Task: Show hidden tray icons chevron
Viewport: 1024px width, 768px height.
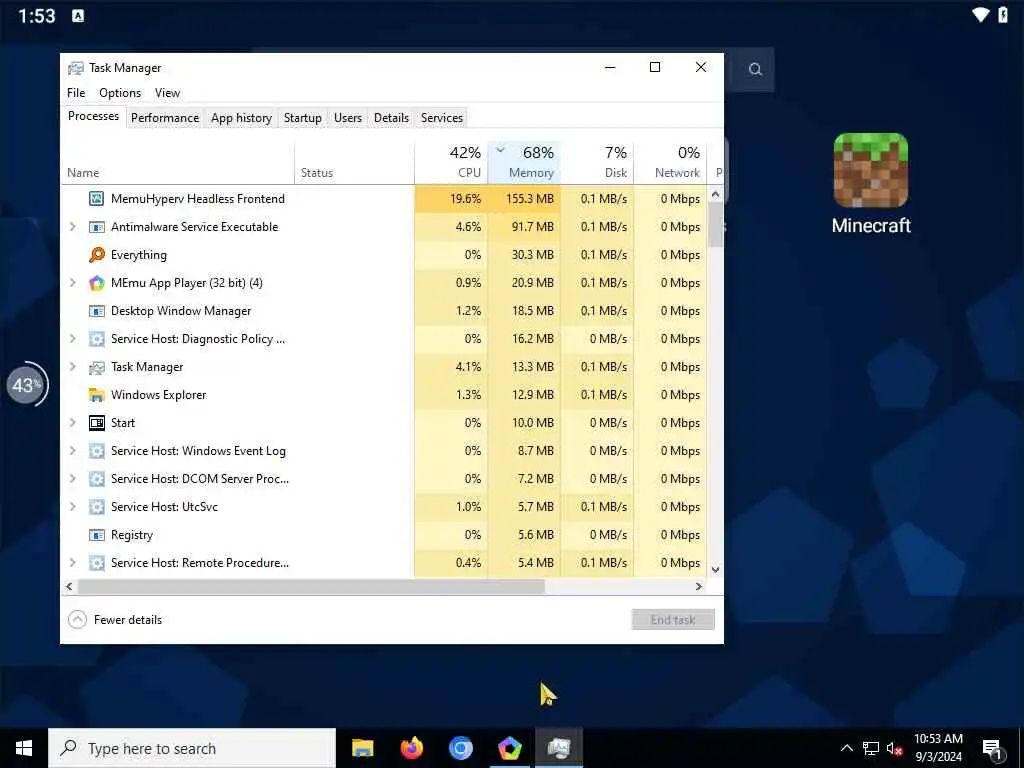Action: (x=846, y=748)
